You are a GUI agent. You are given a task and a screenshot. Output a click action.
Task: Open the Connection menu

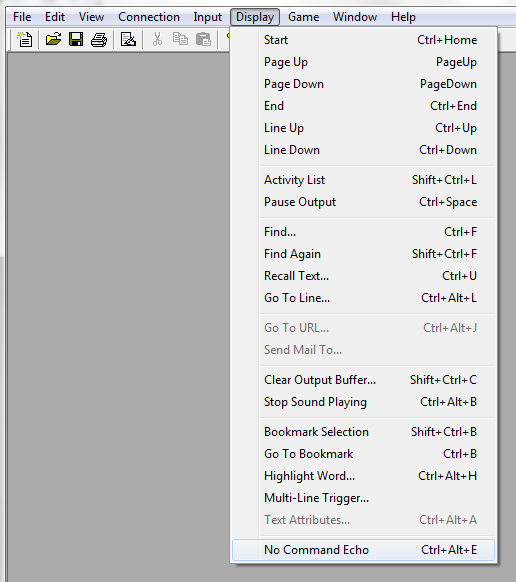[x=149, y=17]
